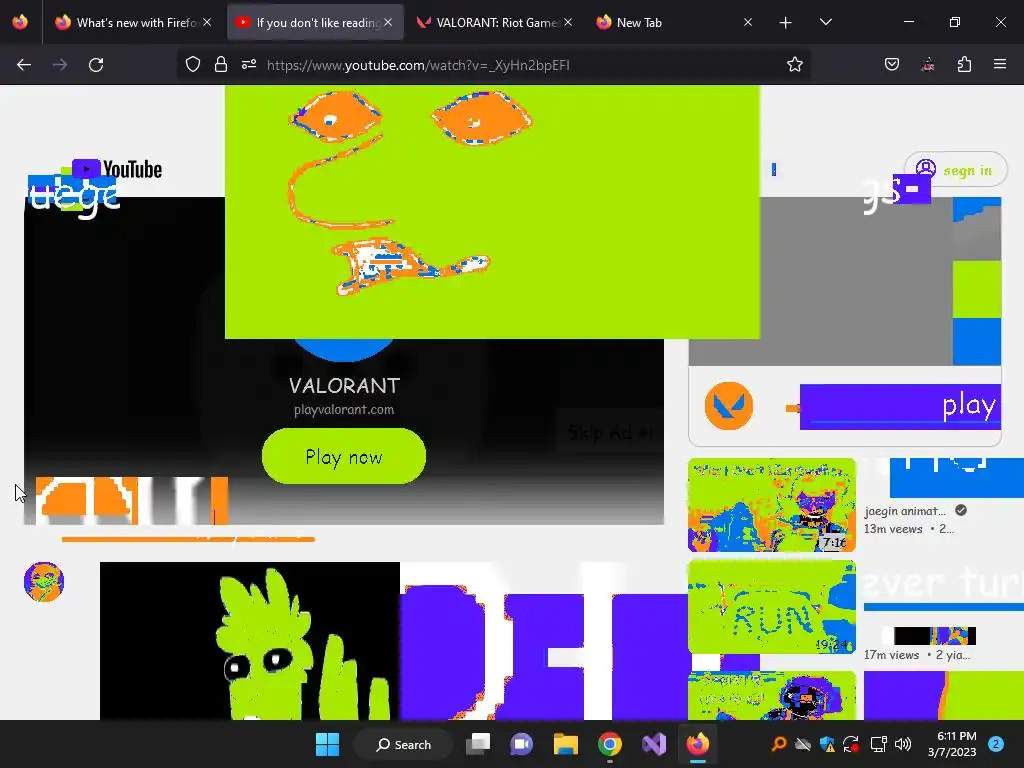1024x768 pixels.
Task: Click the Valorant logo in the ad card
Action: (729, 406)
